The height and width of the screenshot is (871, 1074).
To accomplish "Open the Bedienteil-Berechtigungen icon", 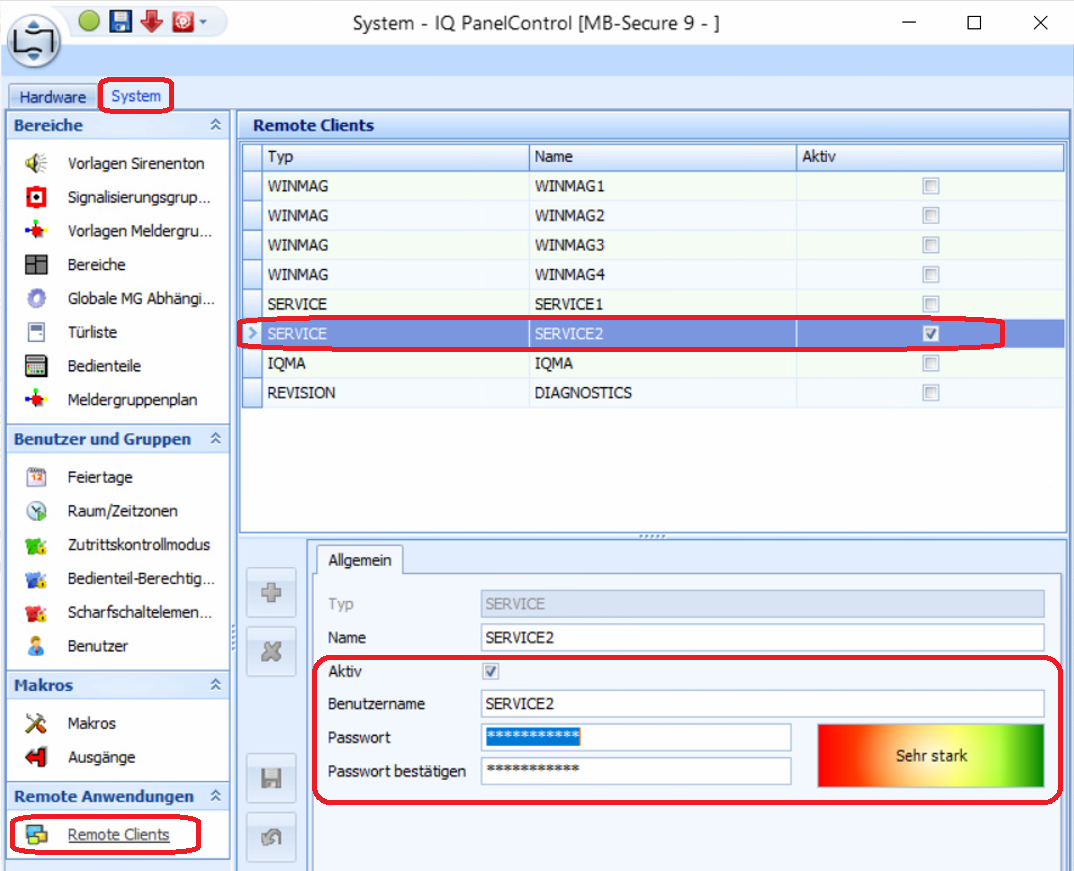I will tap(36, 579).
